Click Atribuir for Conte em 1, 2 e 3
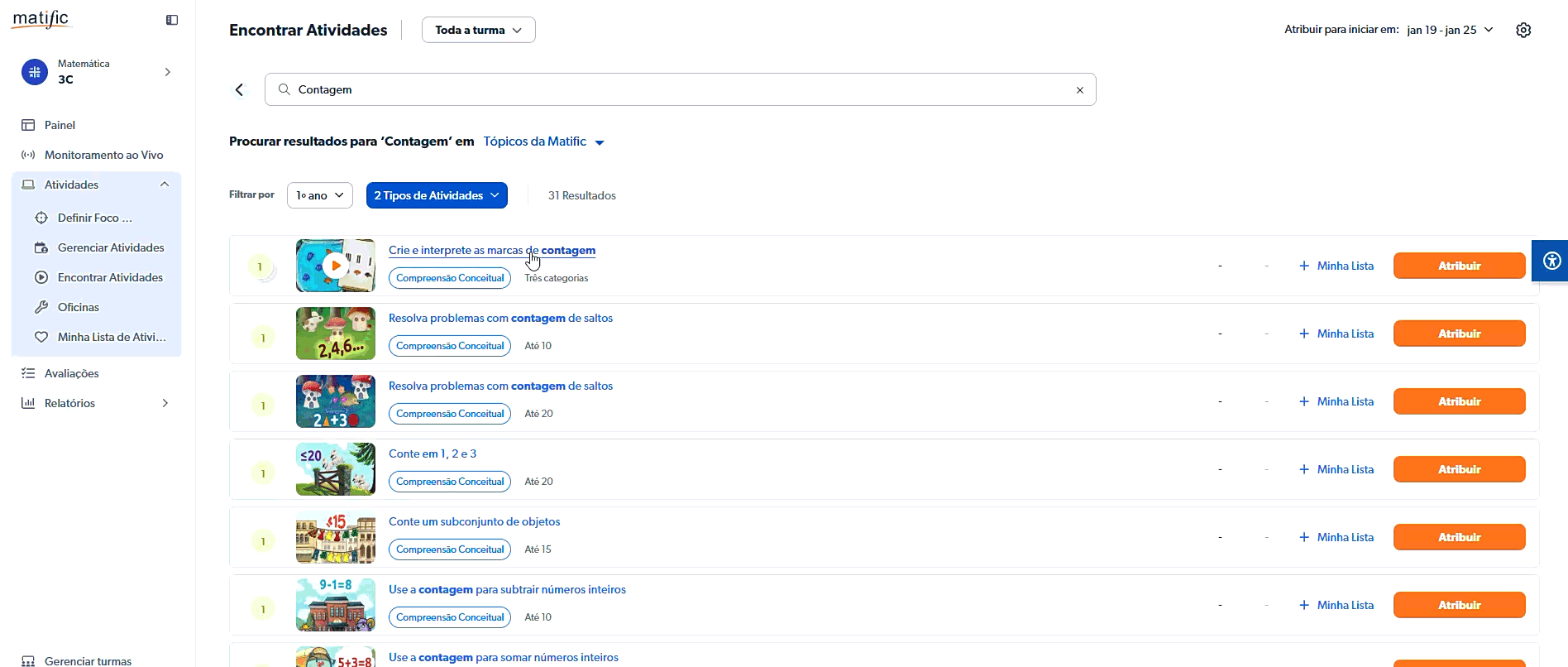The width and height of the screenshot is (1568, 667). tap(1459, 469)
